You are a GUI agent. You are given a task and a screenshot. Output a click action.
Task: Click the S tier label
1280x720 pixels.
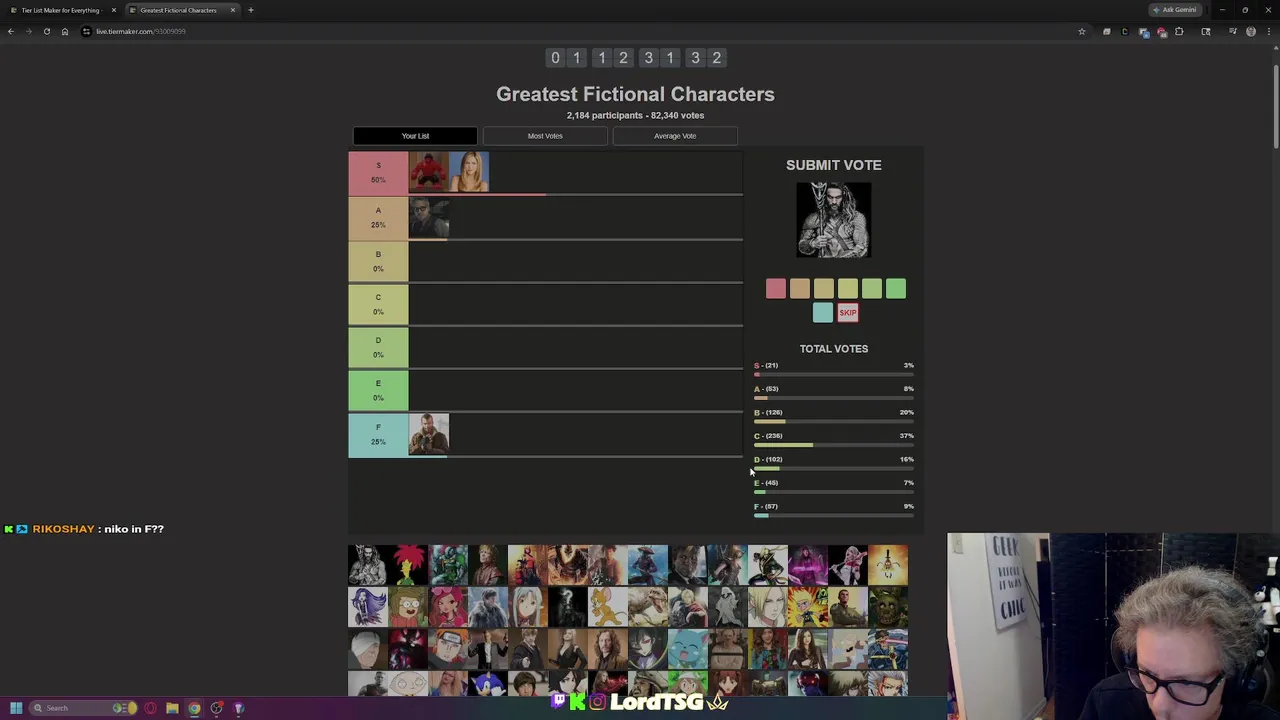click(378, 172)
